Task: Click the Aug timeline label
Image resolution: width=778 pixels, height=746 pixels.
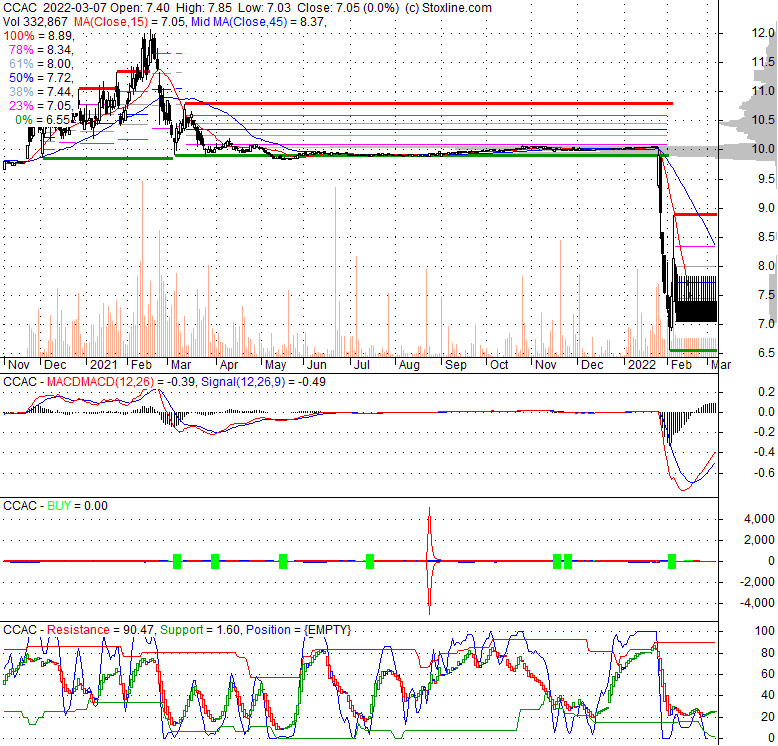Action: coord(409,365)
